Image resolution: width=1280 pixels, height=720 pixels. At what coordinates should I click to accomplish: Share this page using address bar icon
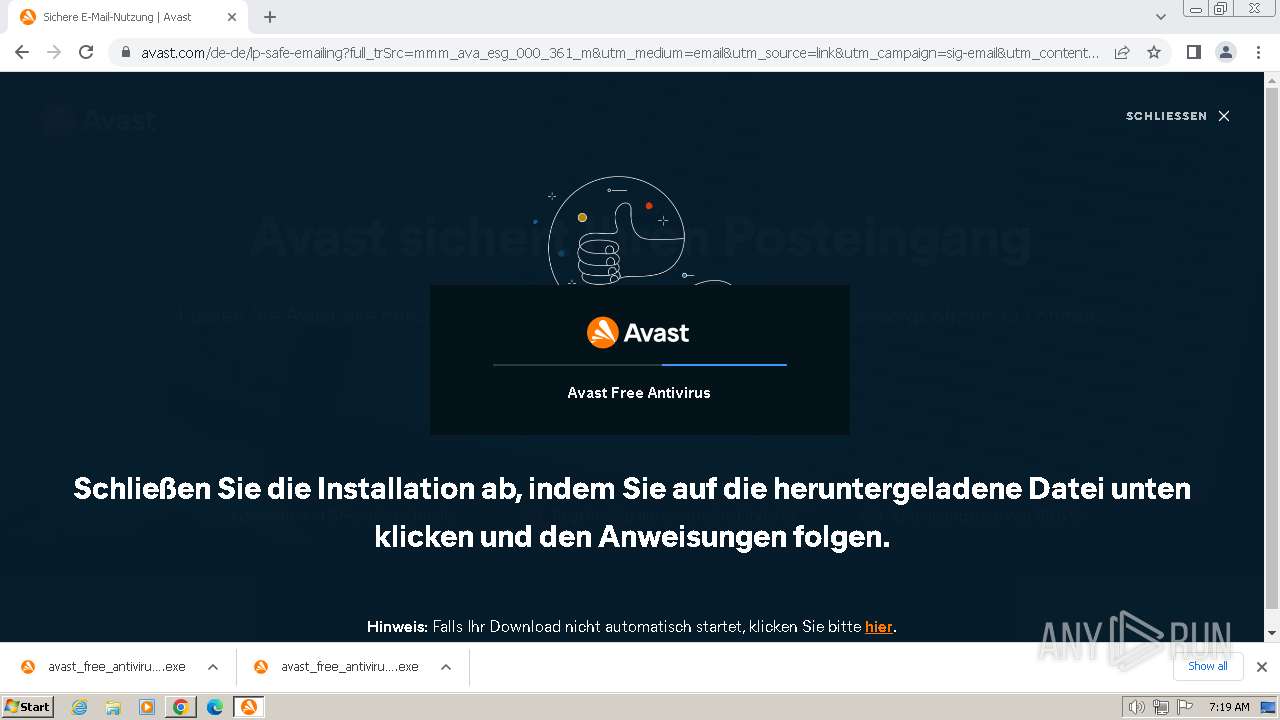(1122, 52)
